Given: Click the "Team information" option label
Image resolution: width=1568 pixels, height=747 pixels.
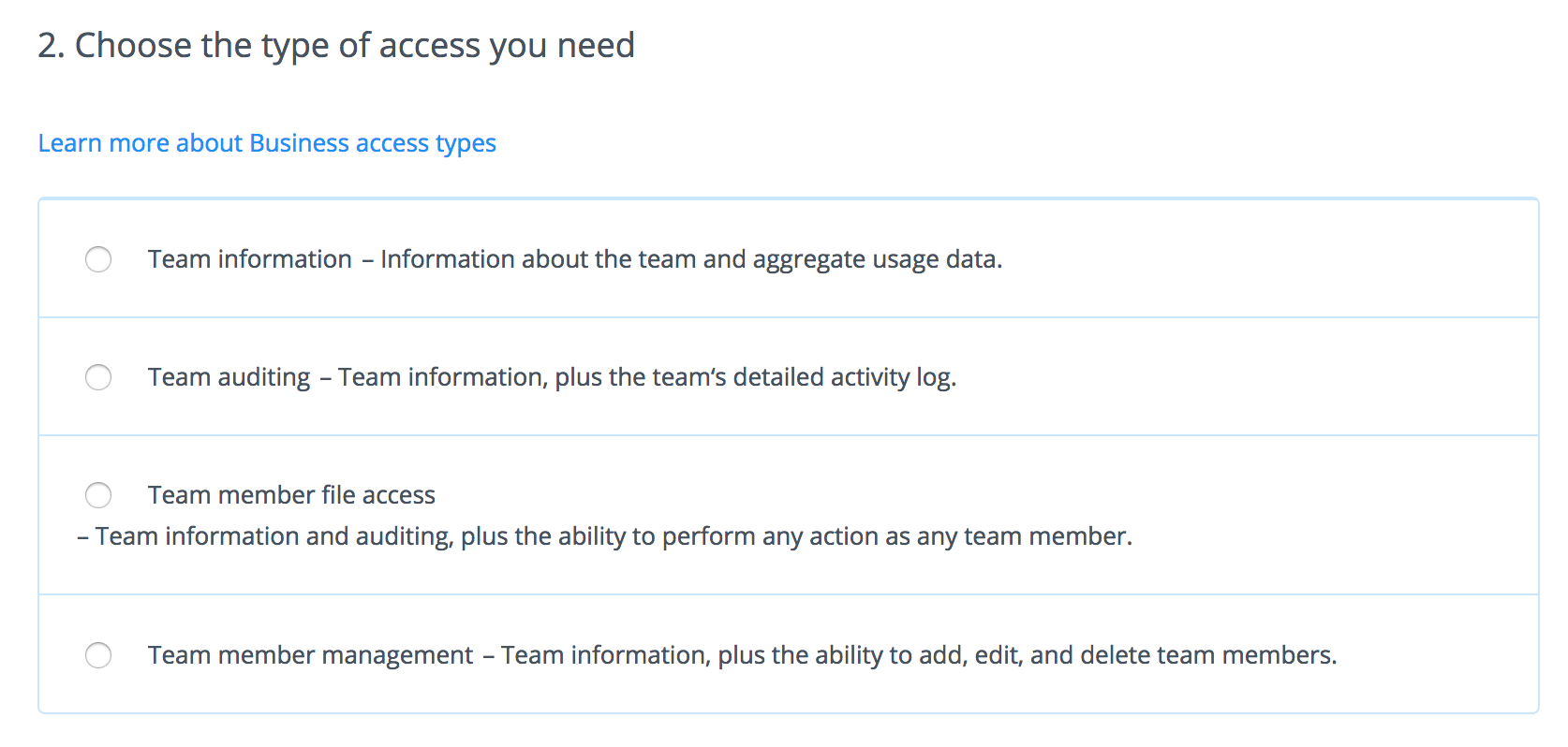Looking at the screenshot, I should [x=249, y=259].
